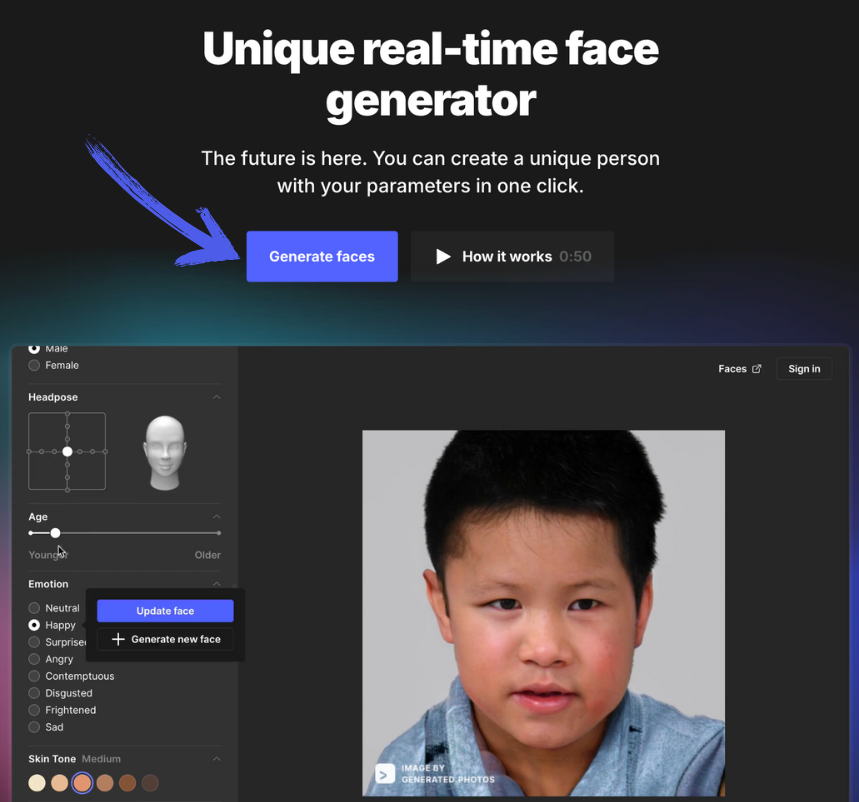Click the darkest skin tone swatch
Image resolution: width=859 pixels, height=802 pixels.
click(x=150, y=783)
